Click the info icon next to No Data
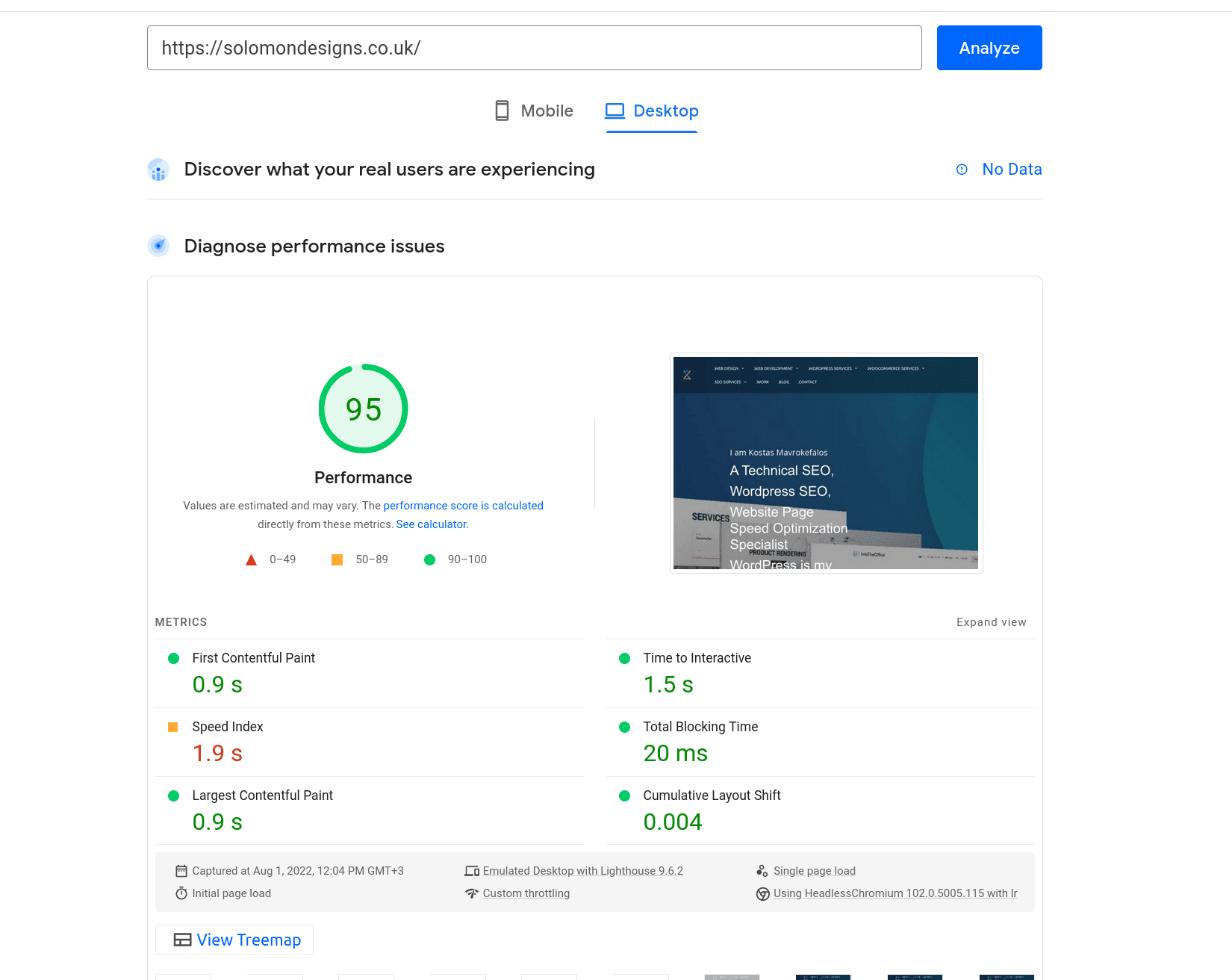Image resolution: width=1232 pixels, height=980 pixels. tap(962, 170)
